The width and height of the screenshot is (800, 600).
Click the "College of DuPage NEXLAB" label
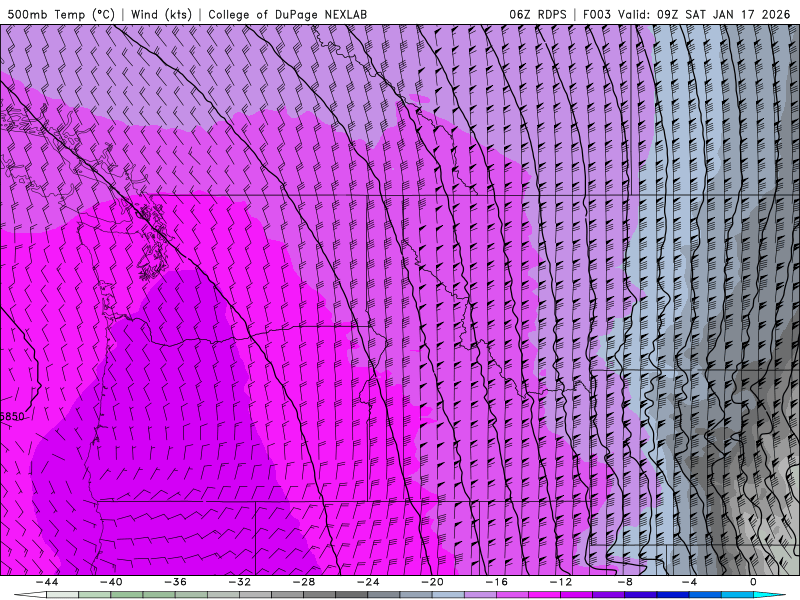tap(287, 14)
